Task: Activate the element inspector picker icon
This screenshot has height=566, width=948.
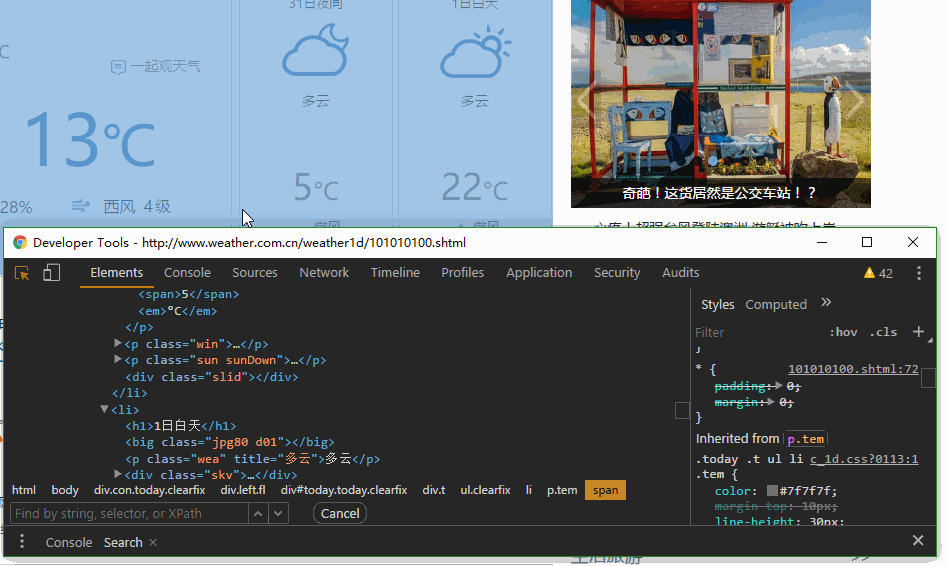Action: click(x=22, y=273)
